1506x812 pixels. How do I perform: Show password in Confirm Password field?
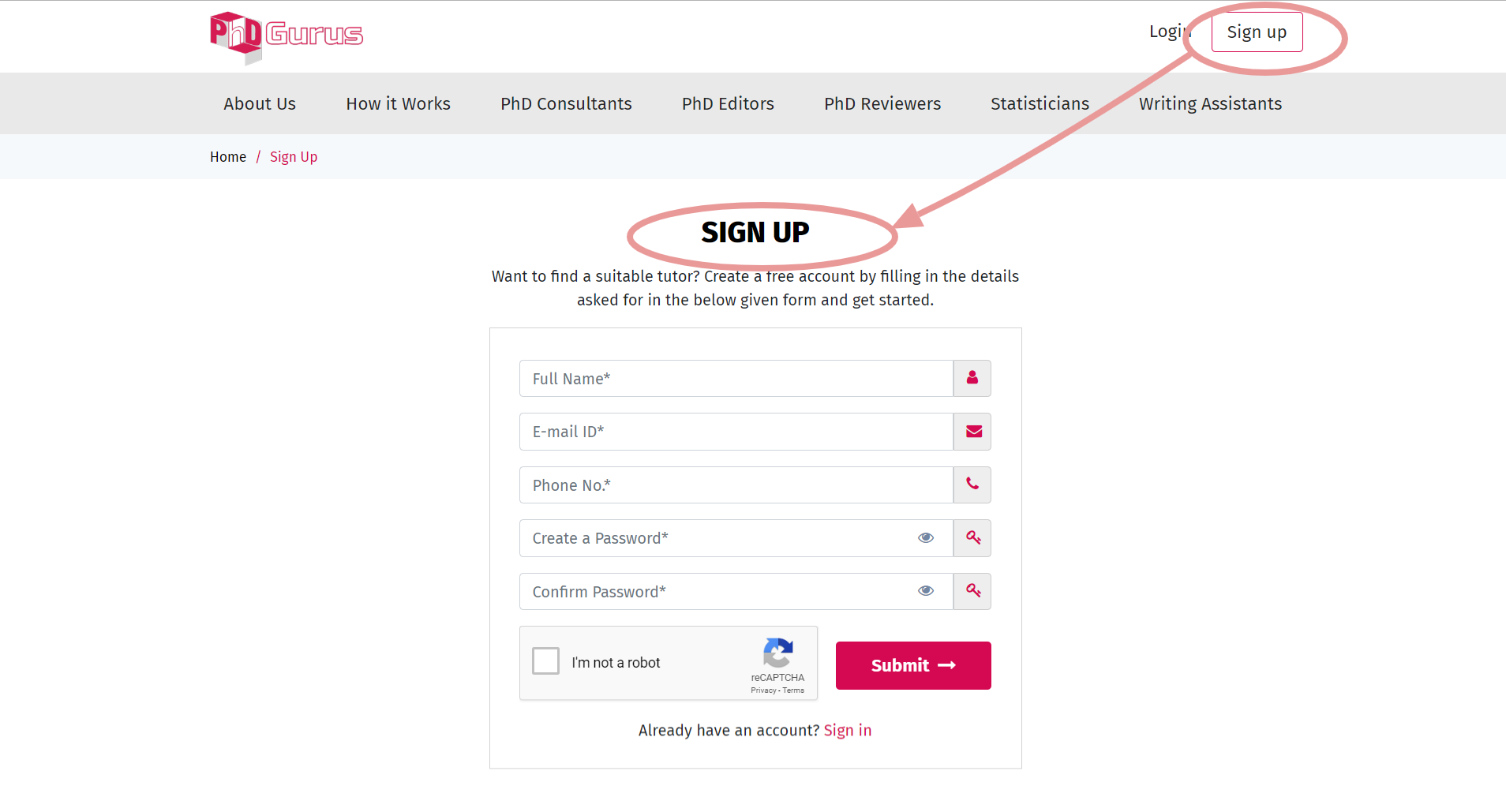tap(926, 591)
